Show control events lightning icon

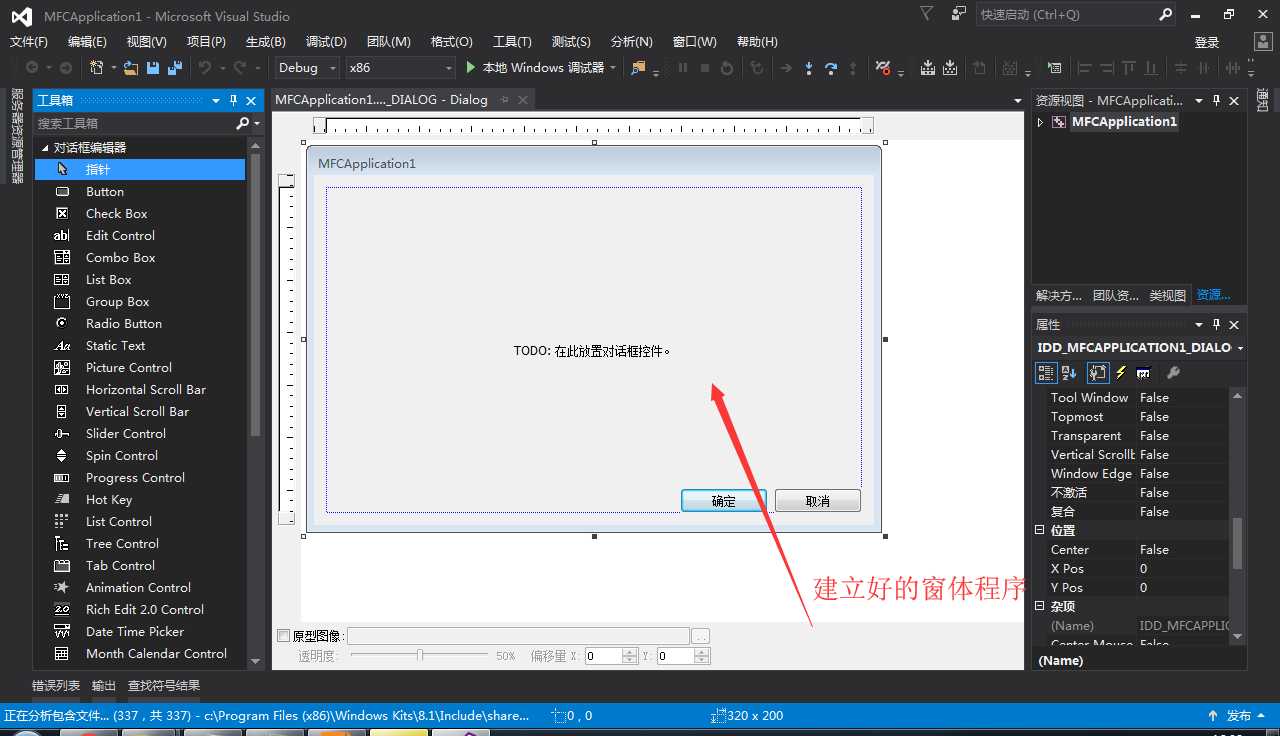coord(1121,373)
